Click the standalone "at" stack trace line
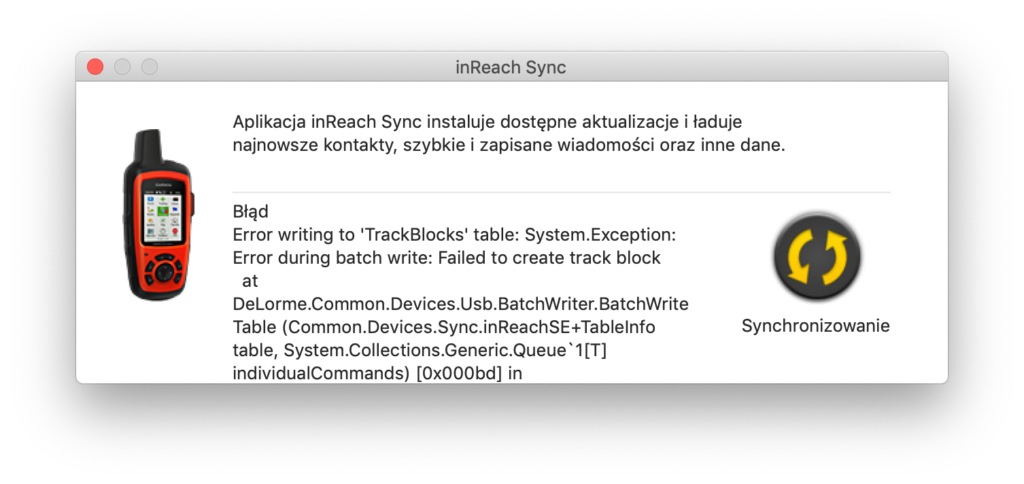Viewport: 1024px width, 484px height. (x=250, y=281)
